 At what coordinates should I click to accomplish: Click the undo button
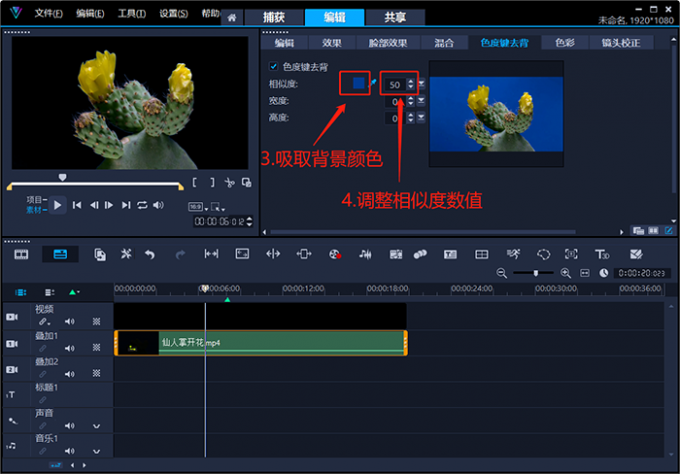(150, 254)
